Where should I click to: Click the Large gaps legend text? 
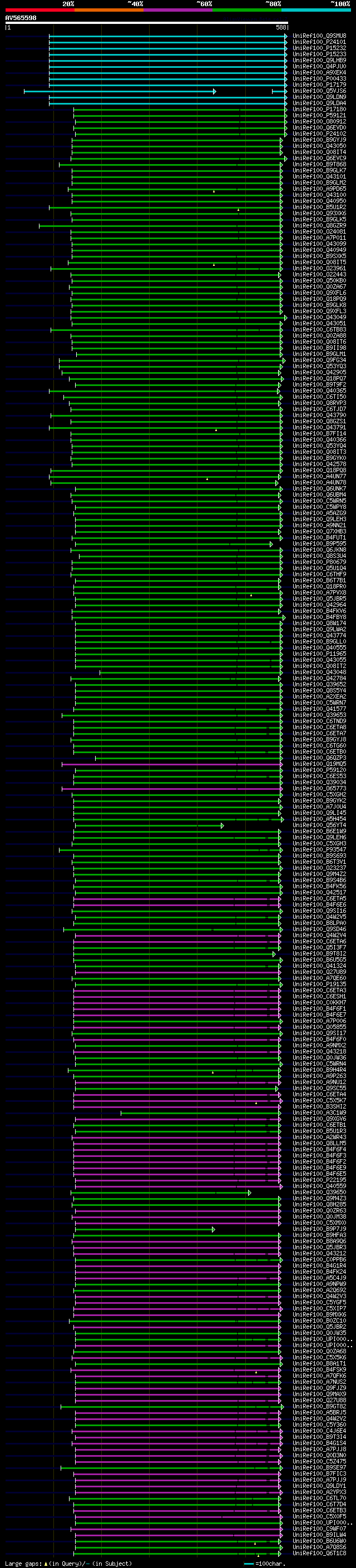pyautogui.click(x=23, y=1564)
